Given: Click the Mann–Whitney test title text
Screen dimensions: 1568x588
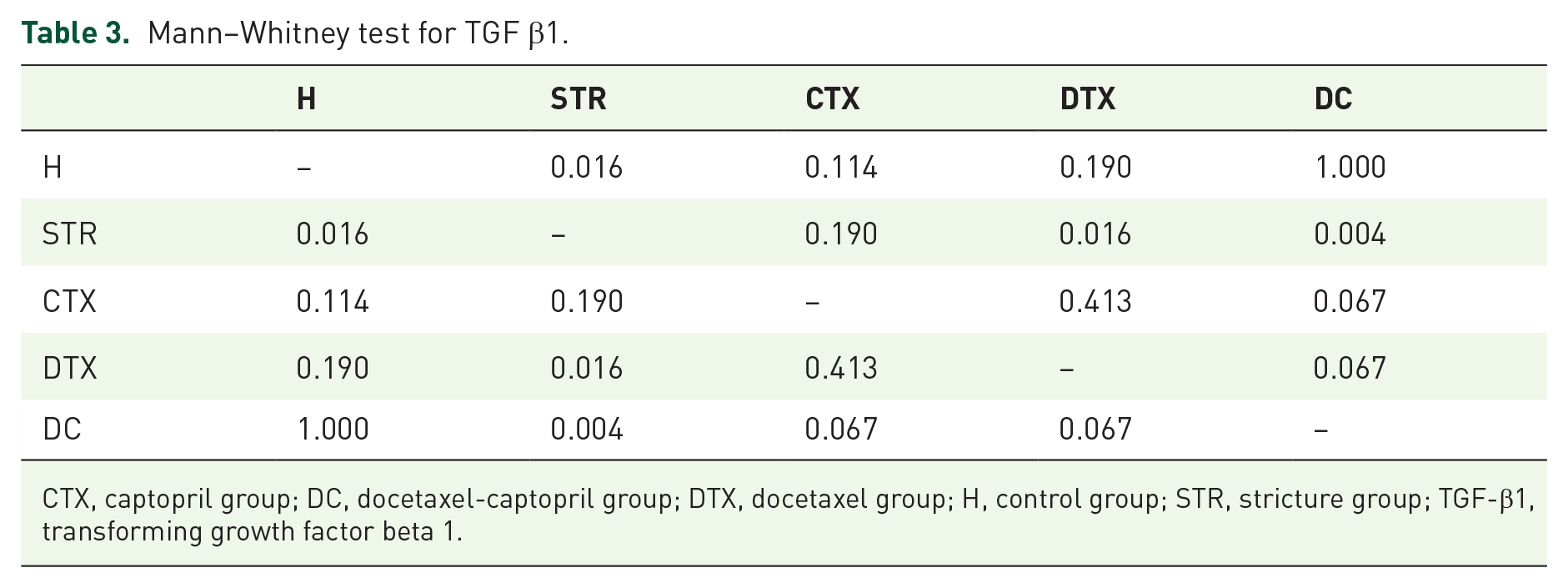Looking at the screenshot, I should pos(358,33).
